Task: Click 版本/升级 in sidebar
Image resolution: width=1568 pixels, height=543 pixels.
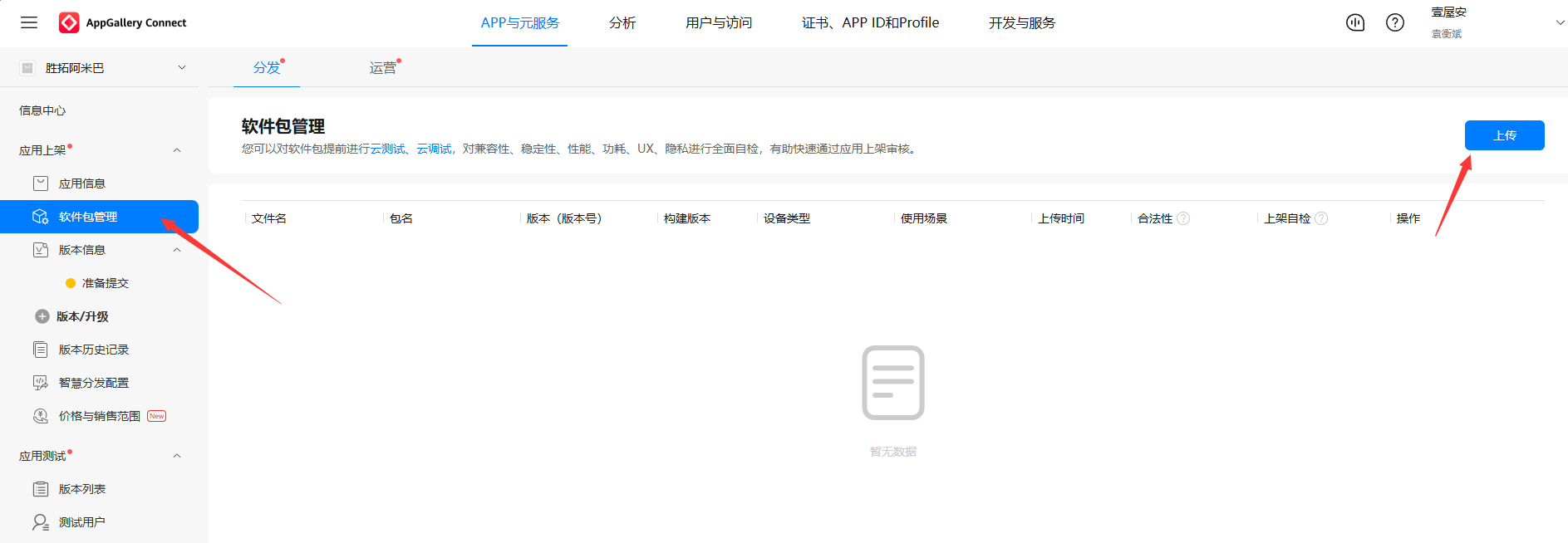Action: coord(82,316)
